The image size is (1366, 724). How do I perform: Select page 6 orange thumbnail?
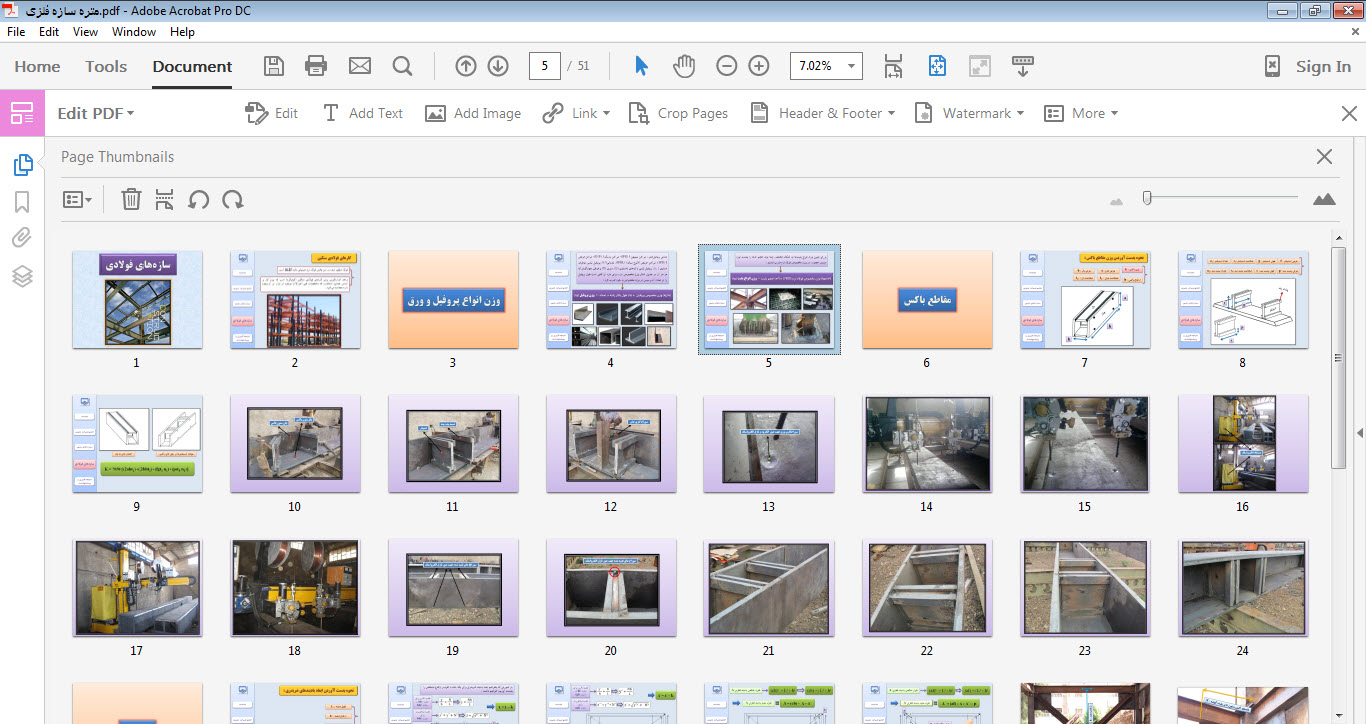pyautogui.click(x=927, y=299)
